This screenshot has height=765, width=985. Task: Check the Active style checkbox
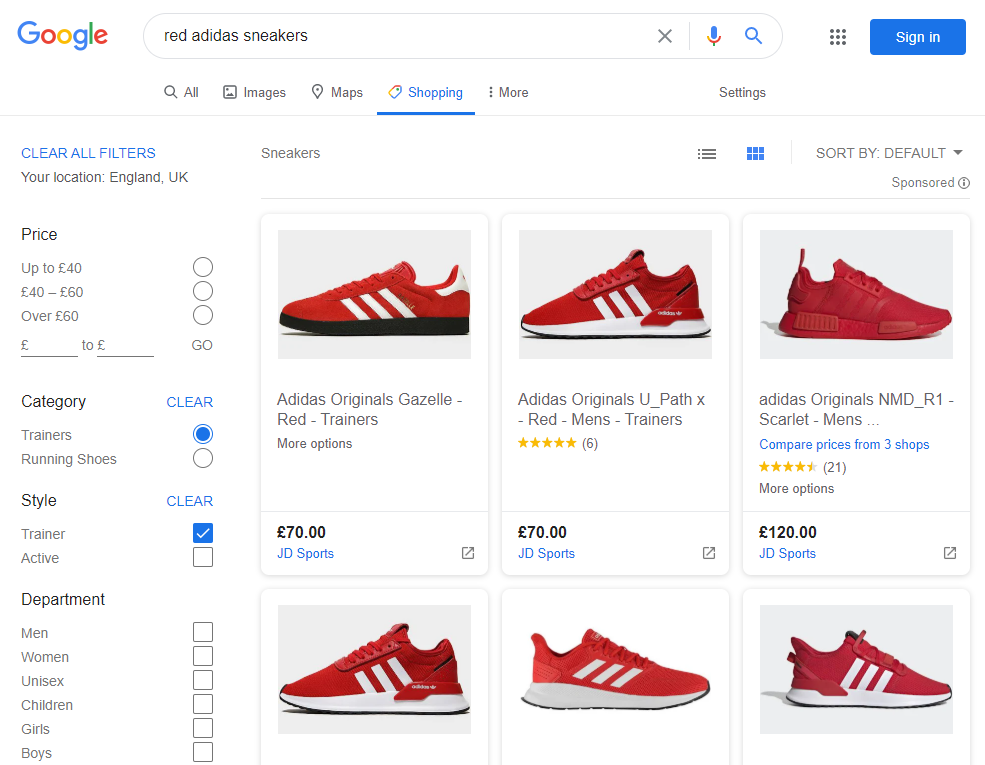pyautogui.click(x=203, y=556)
